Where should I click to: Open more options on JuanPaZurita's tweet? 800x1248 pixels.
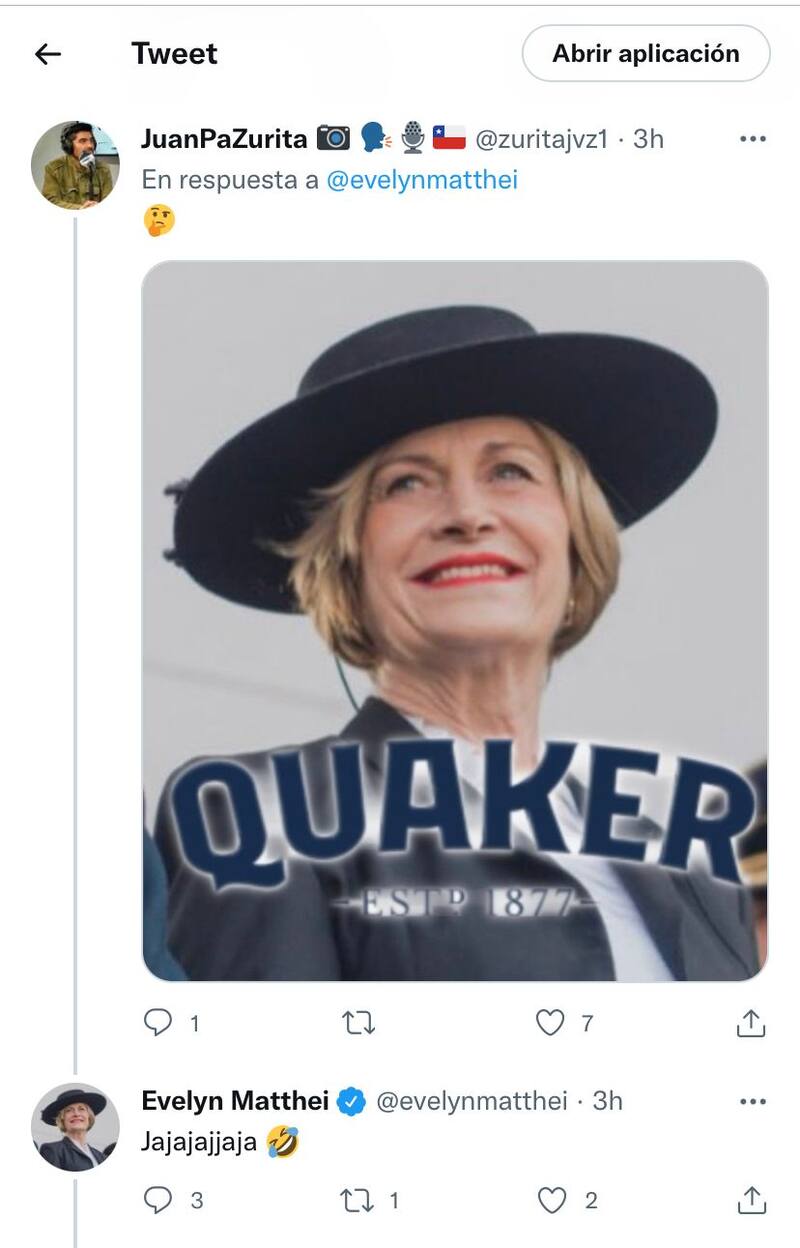click(752, 139)
